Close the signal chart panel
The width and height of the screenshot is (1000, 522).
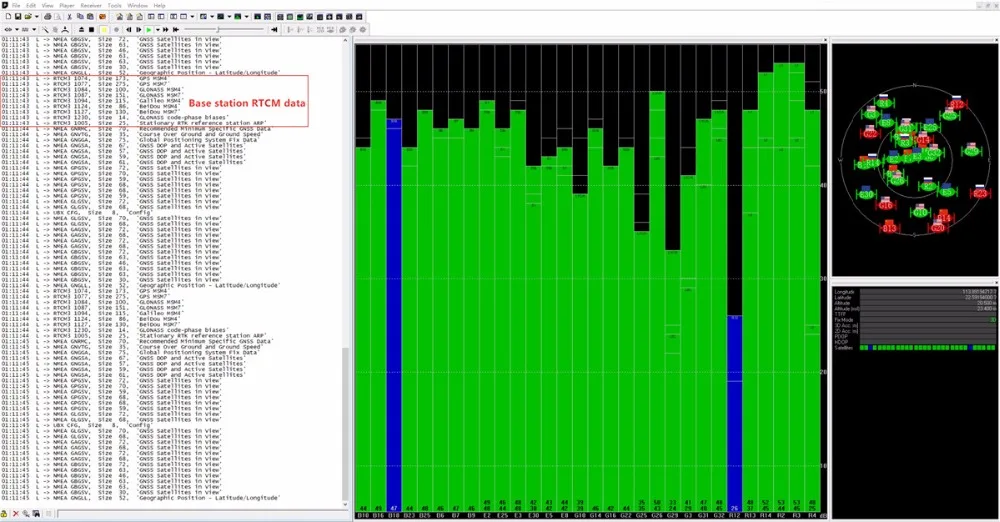pyautogui.click(x=825, y=40)
